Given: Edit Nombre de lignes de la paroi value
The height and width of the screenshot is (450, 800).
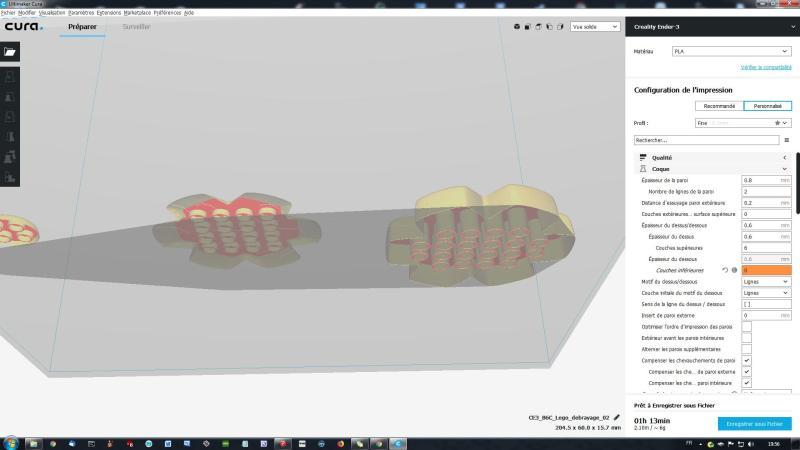Looking at the screenshot, I should [766, 191].
